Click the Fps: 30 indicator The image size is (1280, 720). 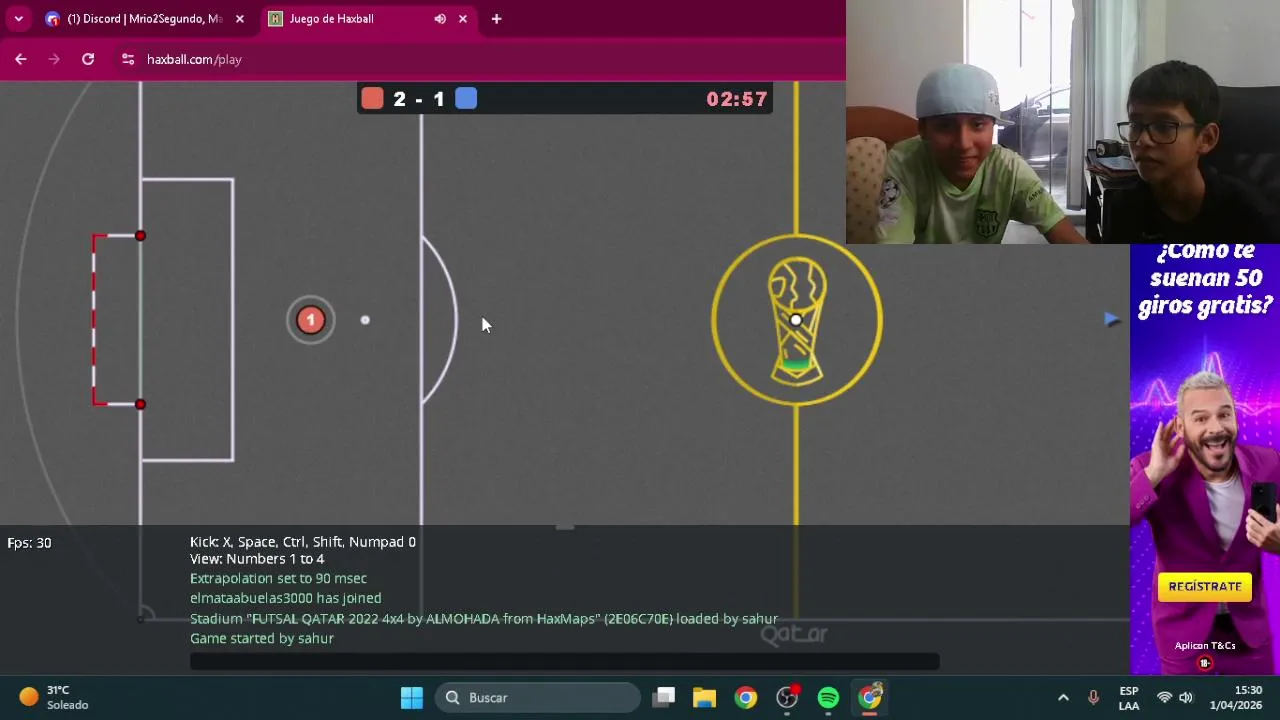click(x=29, y=543)
